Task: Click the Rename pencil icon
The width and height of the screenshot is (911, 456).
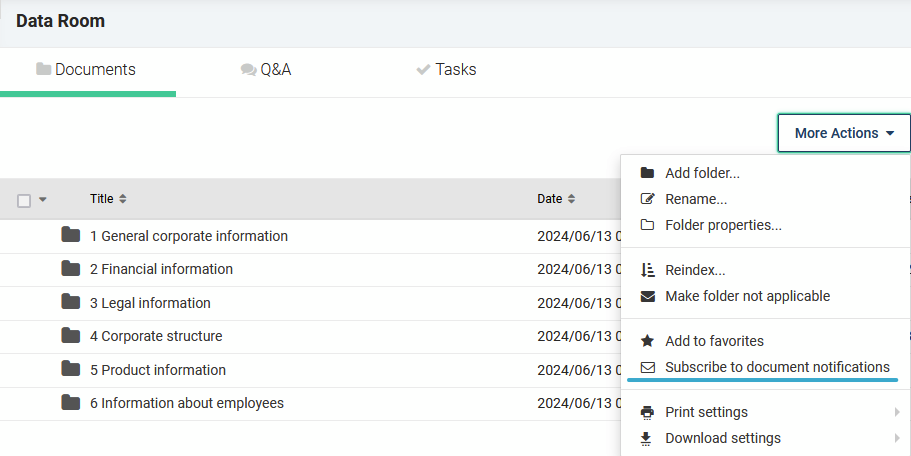Action: pyautogui.click(x=647, y=199)
